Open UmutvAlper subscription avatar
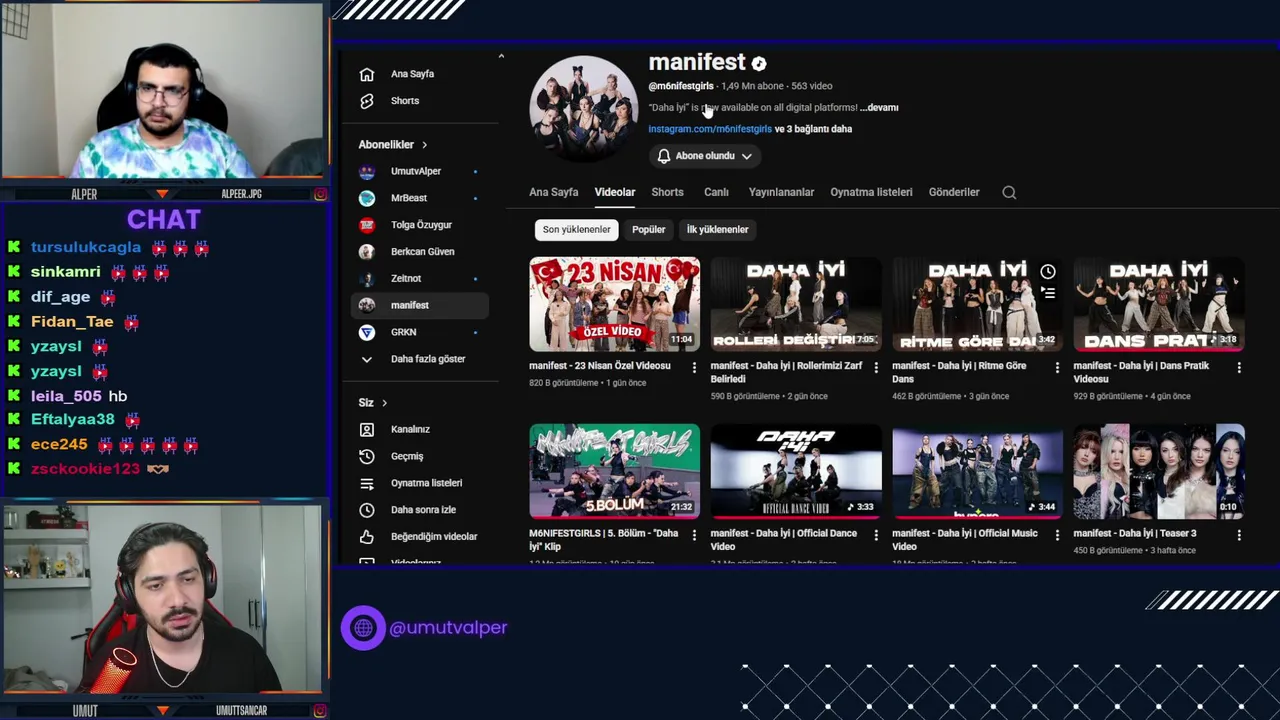 [x=367, y=171]
